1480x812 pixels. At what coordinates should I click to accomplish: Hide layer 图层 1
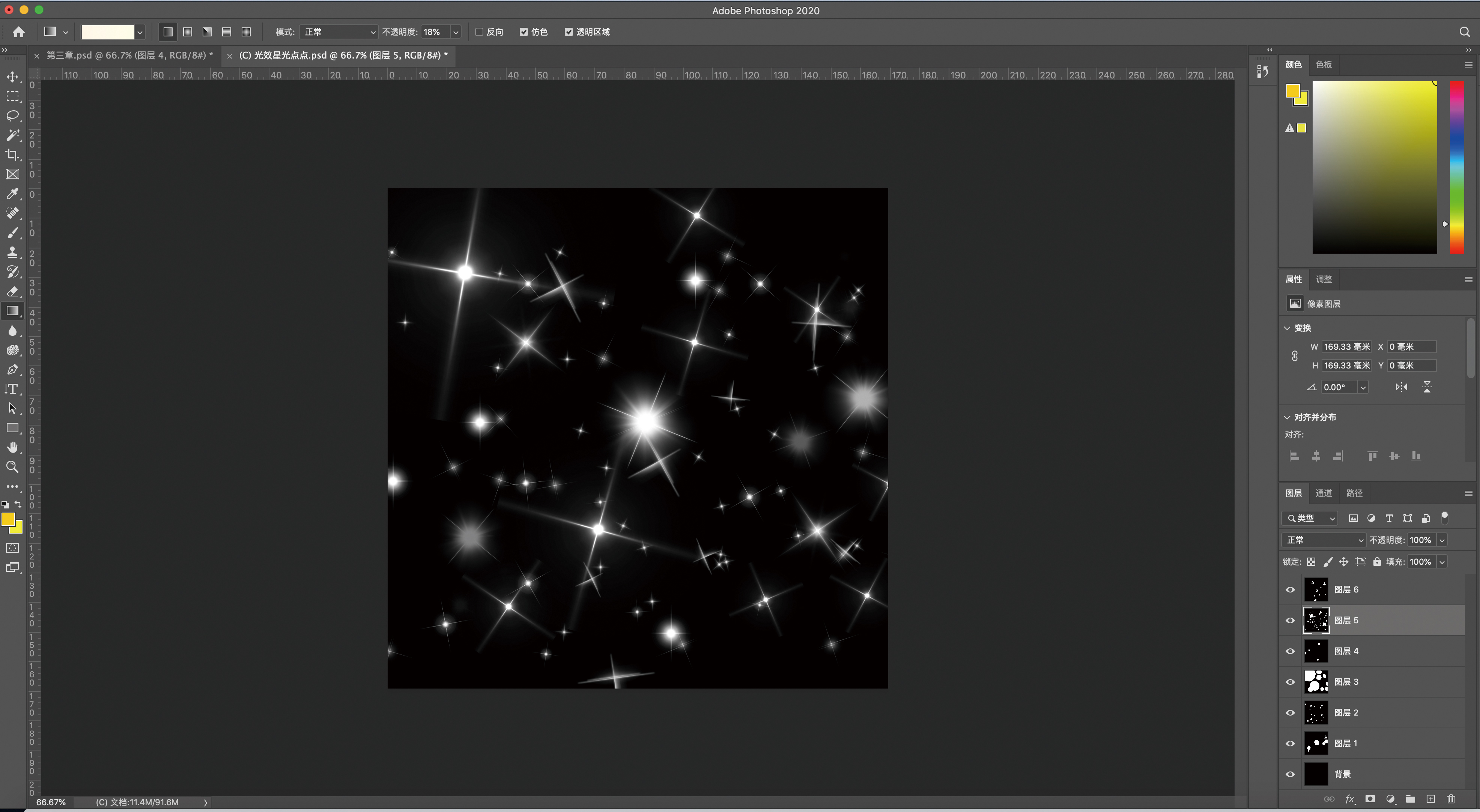click(1290, 743)
